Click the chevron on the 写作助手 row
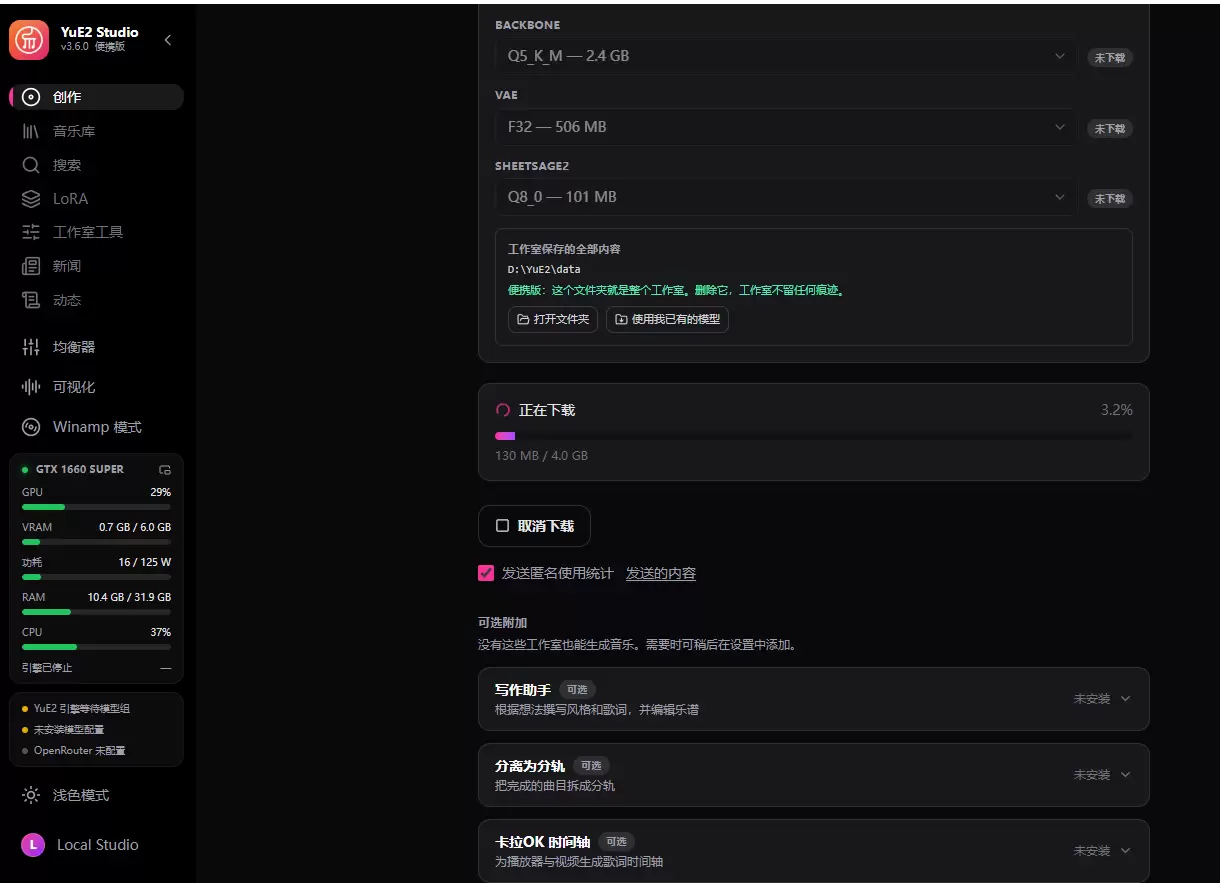The width and height of the screenshot is (1220, 883). pyautogui.click(x=1125, y=699)
